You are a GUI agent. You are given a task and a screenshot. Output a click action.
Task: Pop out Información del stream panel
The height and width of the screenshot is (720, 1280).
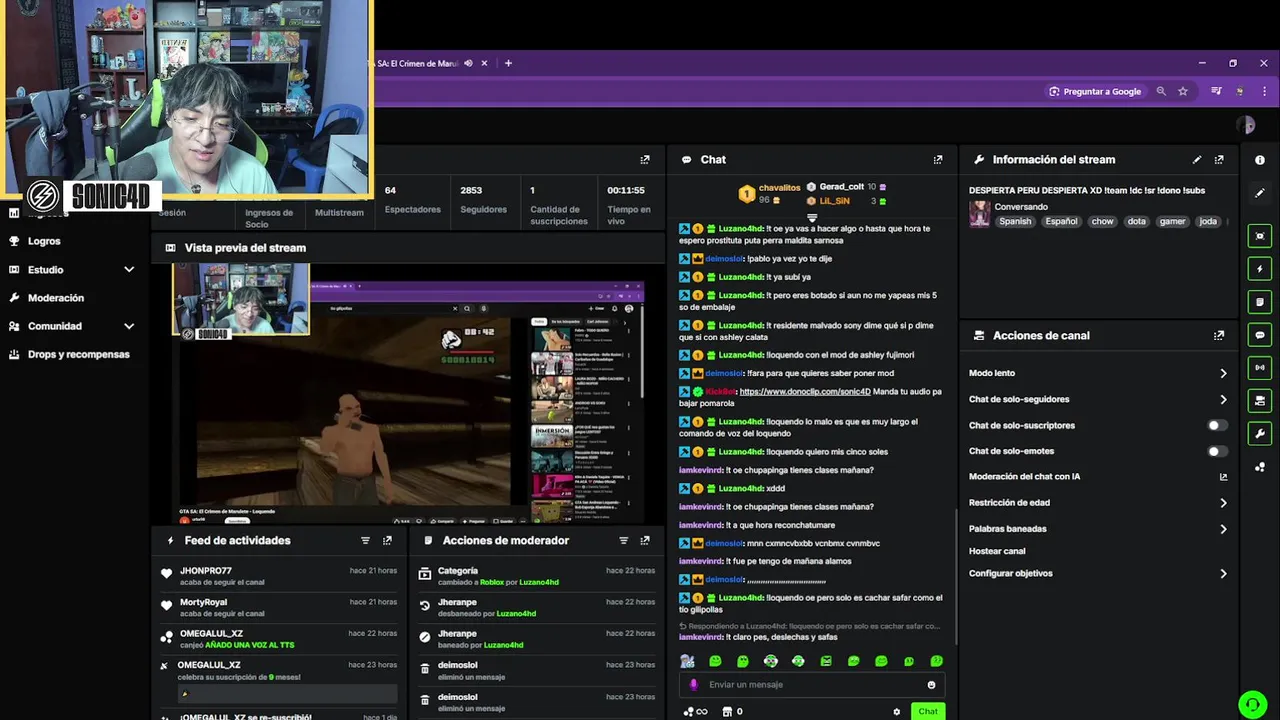1219,160
